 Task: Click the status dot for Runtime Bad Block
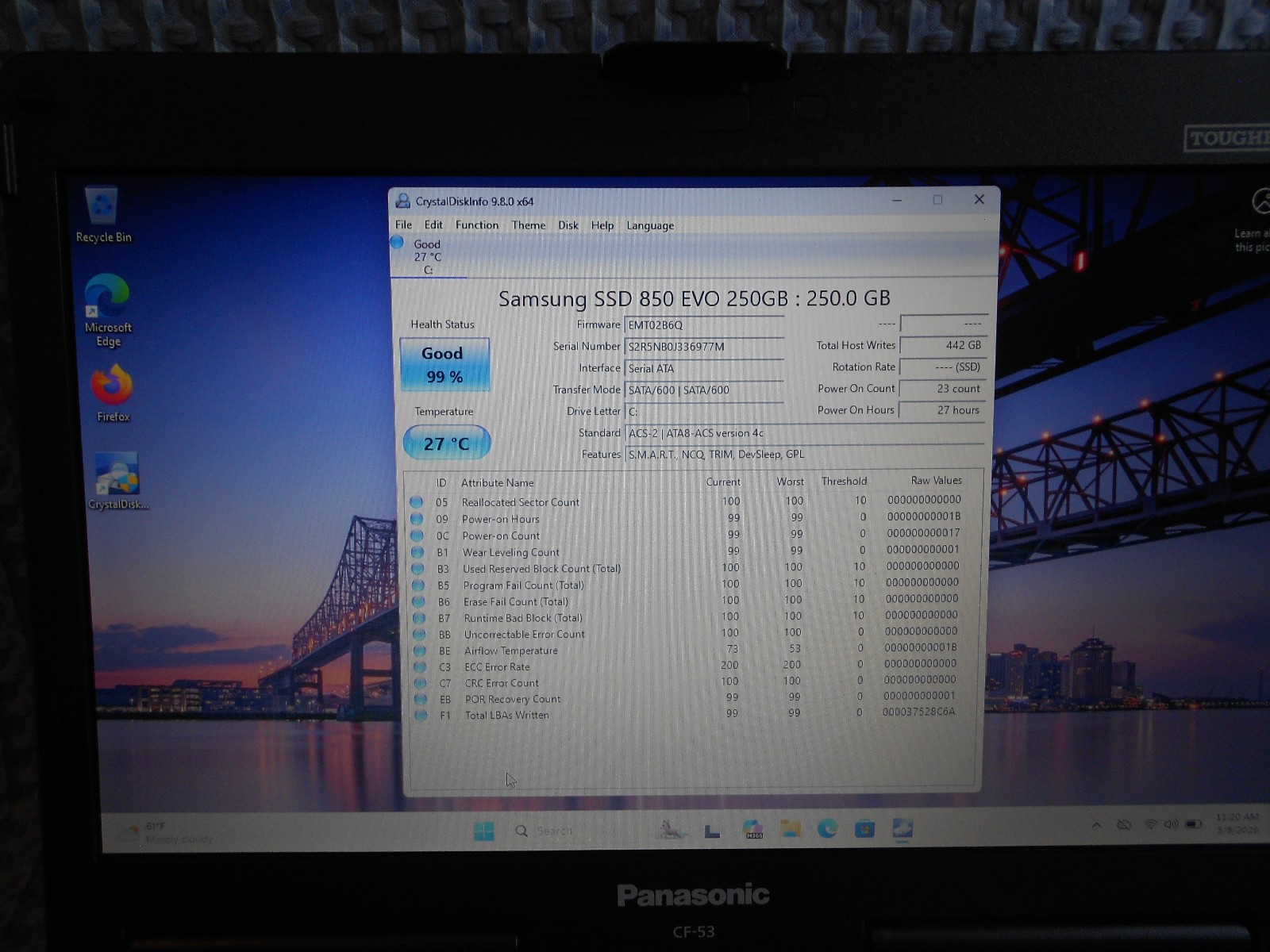(x=419, y=618)
